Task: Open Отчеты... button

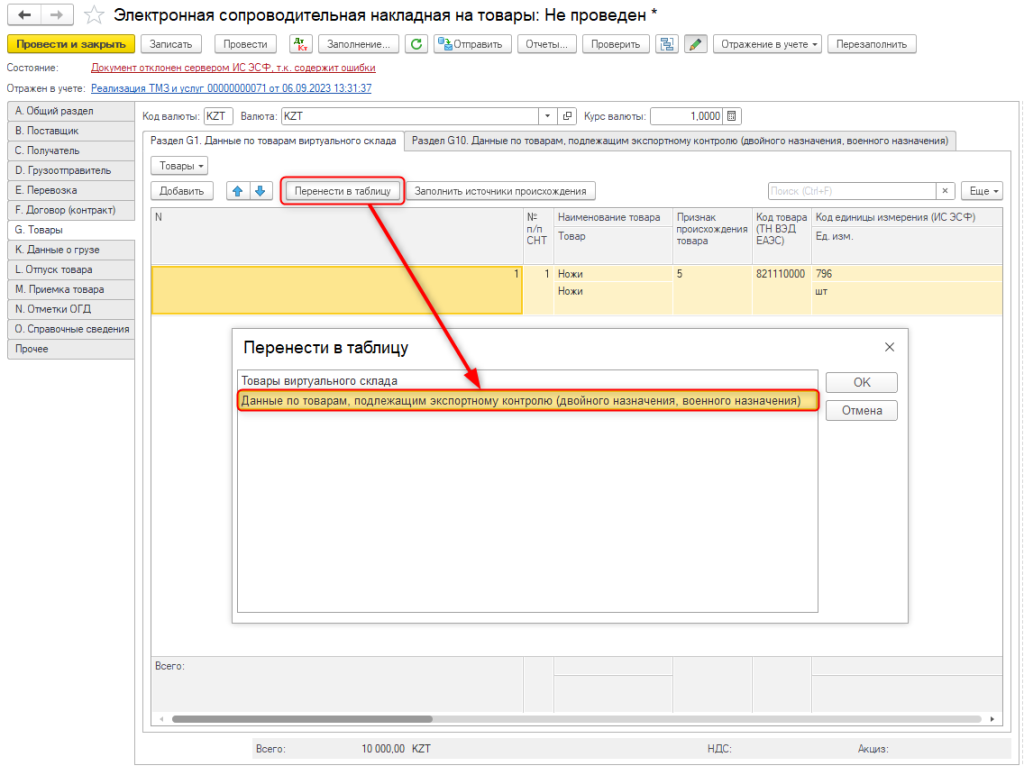Action: (547, 44)
